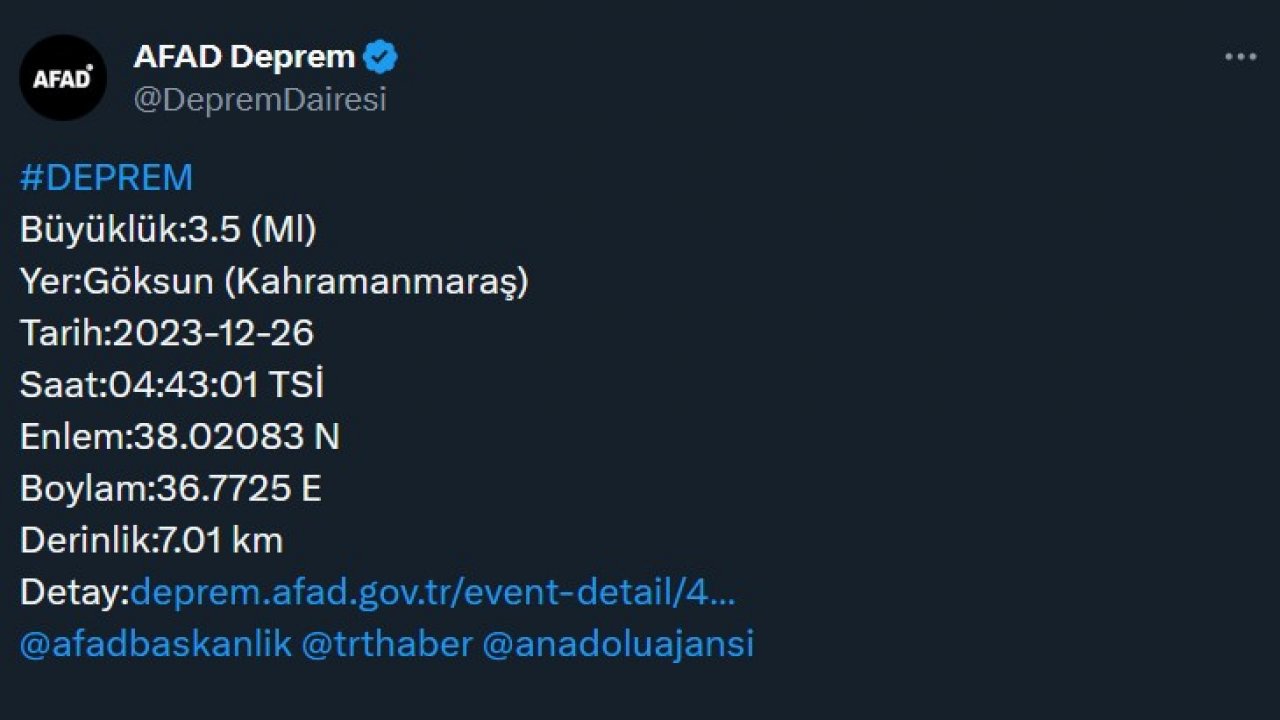The width and height of the screenshot is (1280, 720).
Task: Click the AFAD profile avatar
Action: (x=63, y=78)
